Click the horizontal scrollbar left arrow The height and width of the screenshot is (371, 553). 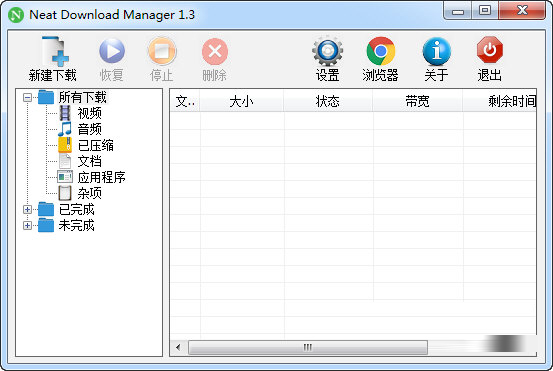(x=178, y=347)
